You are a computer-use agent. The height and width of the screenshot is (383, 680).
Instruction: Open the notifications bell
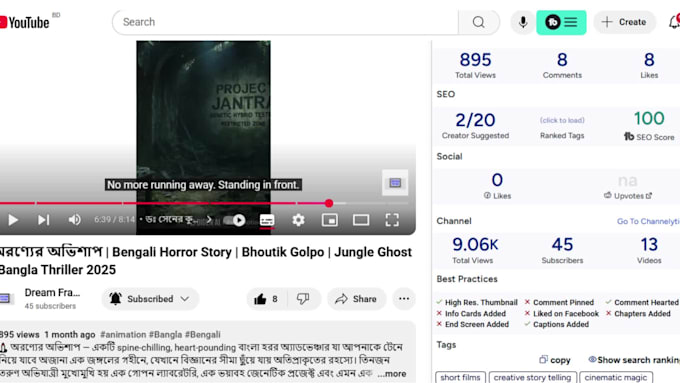click(674, 22)
